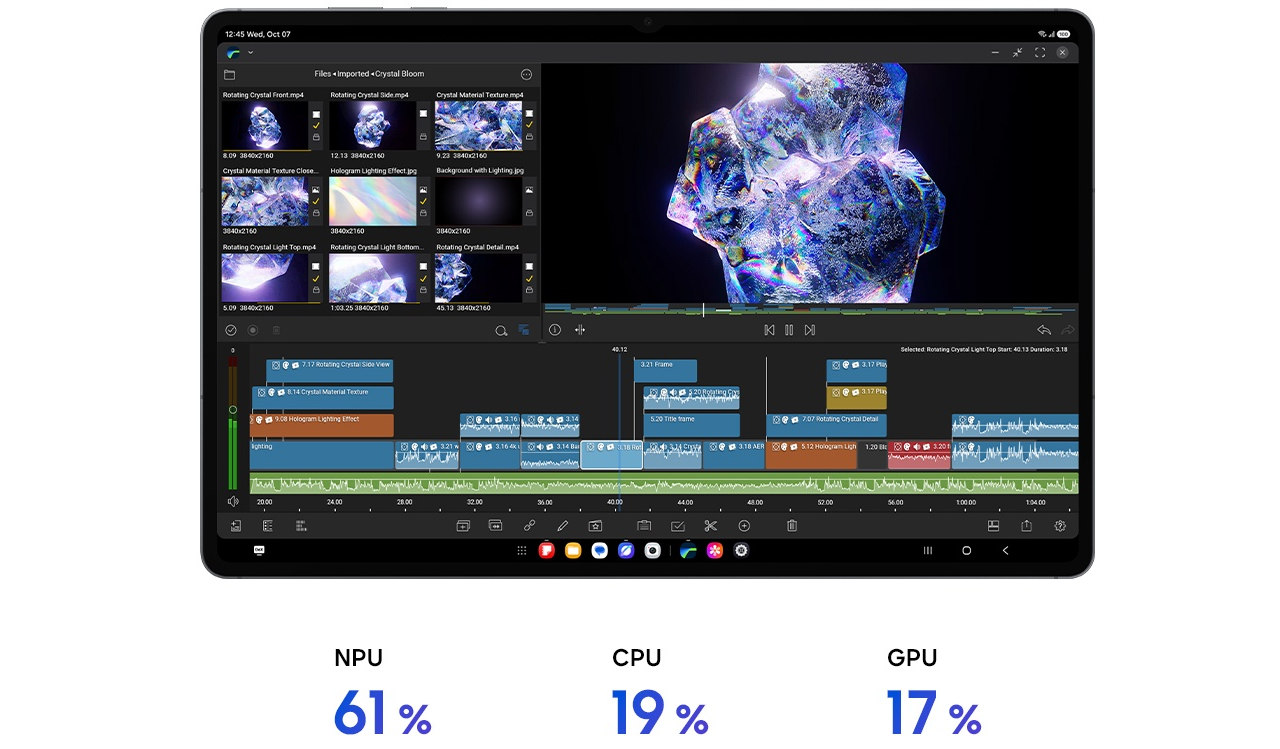Click the Crystal Bloom breadcrumb
Image resolution: width=1280 pixels, height=749 pixels.
(x=400, y=74)
